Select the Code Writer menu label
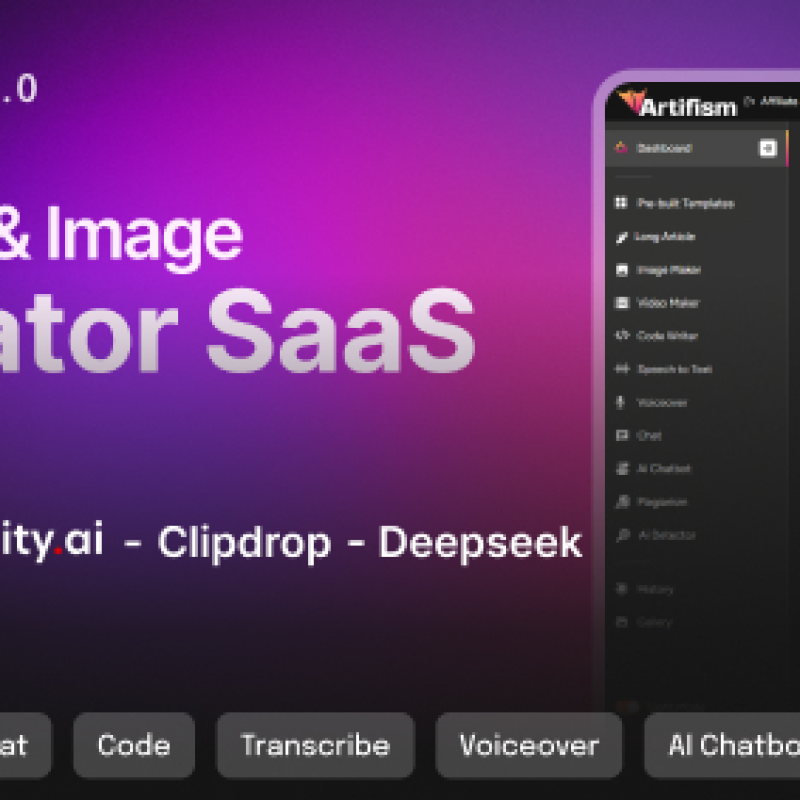Viewport: 800px width, 800px height. [x=667, y=335]
